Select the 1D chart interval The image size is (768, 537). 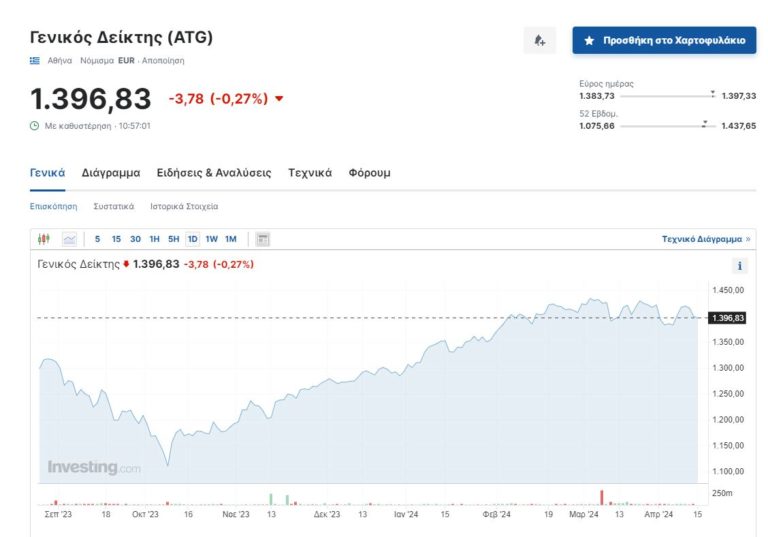click(x=192, y=239)
